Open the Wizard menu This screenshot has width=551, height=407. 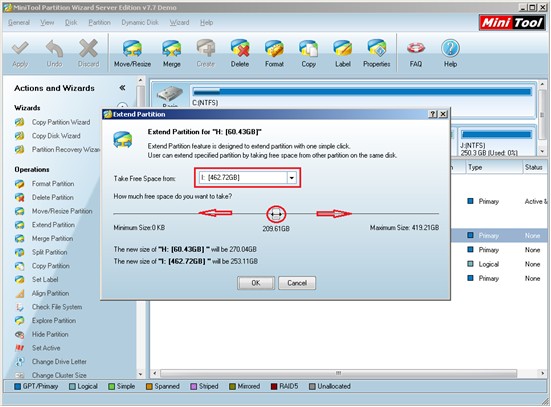179,22
